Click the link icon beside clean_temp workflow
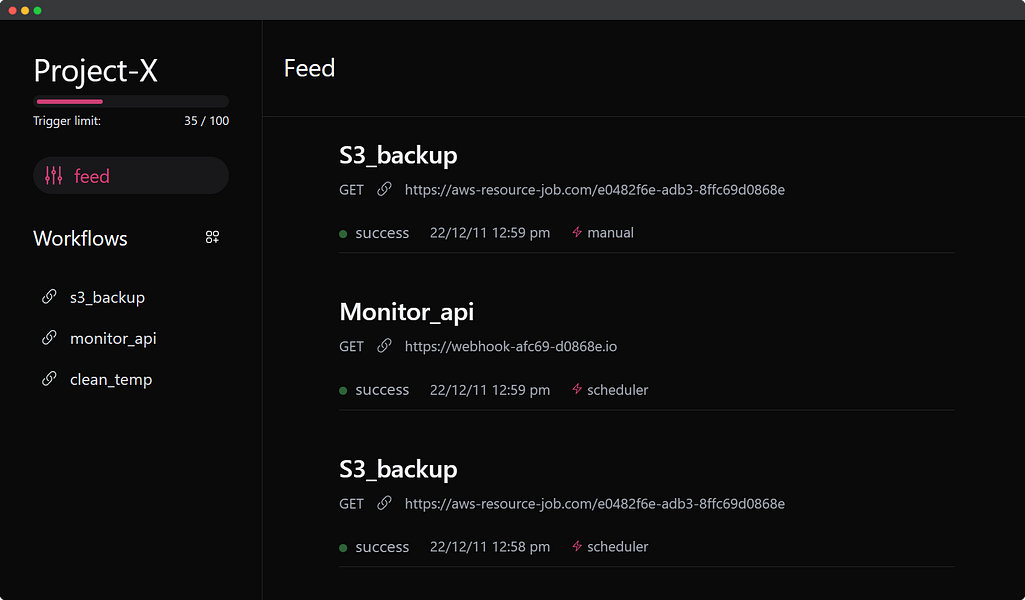 pyautogui.click(x=49, y=378)
